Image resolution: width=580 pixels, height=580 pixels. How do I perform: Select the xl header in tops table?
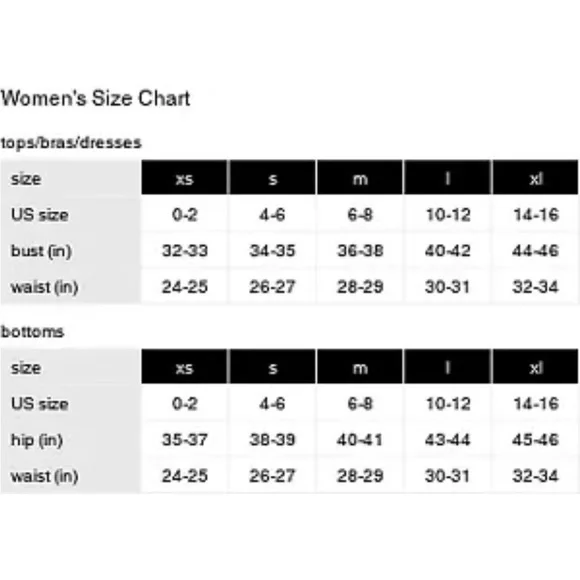pos(536,178)
